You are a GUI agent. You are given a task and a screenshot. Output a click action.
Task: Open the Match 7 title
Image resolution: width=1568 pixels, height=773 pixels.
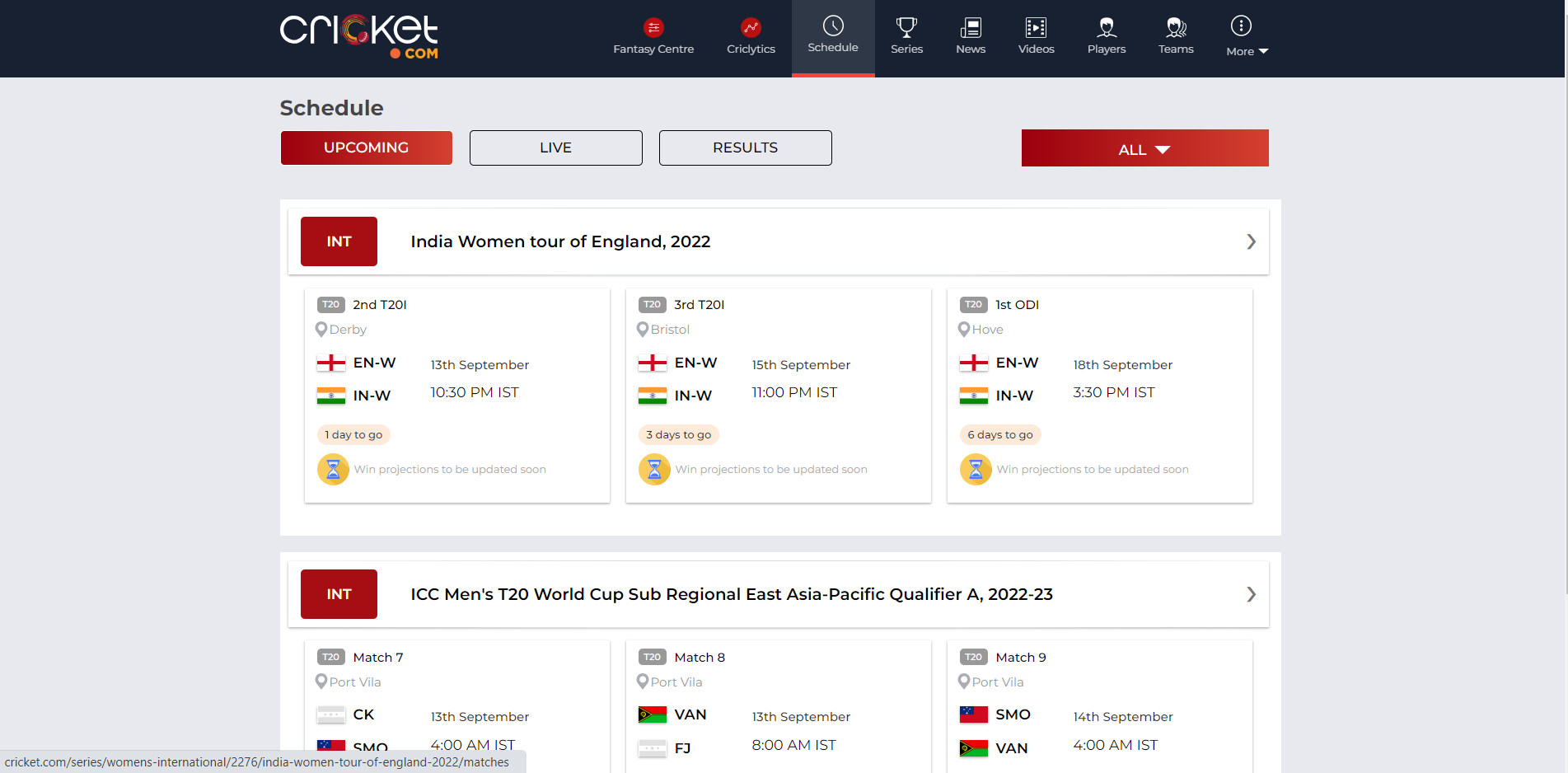(x=378, y=658)
